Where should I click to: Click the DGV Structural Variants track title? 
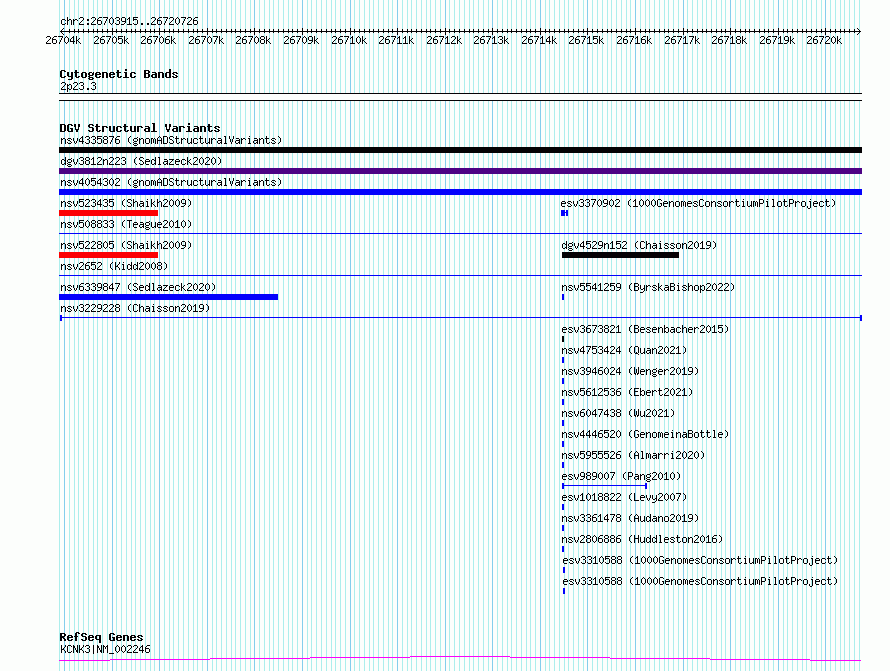140,128
